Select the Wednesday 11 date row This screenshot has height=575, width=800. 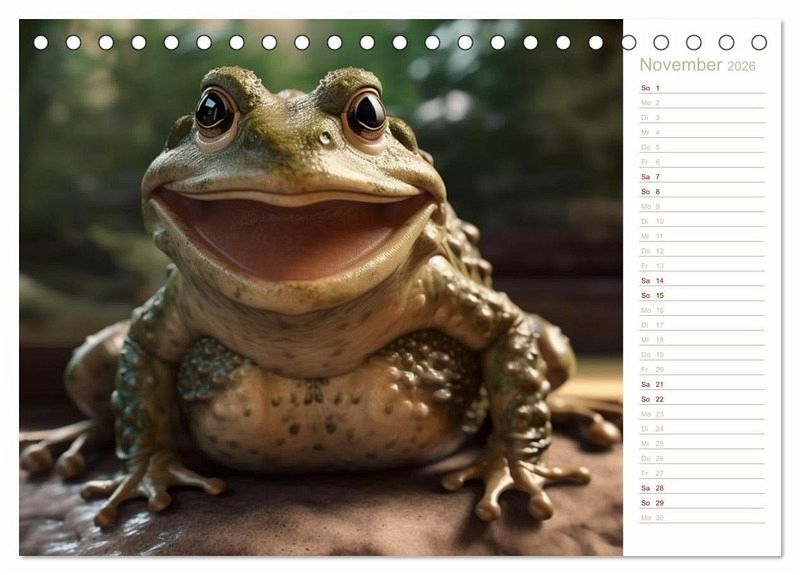click(x=700, y=236)
